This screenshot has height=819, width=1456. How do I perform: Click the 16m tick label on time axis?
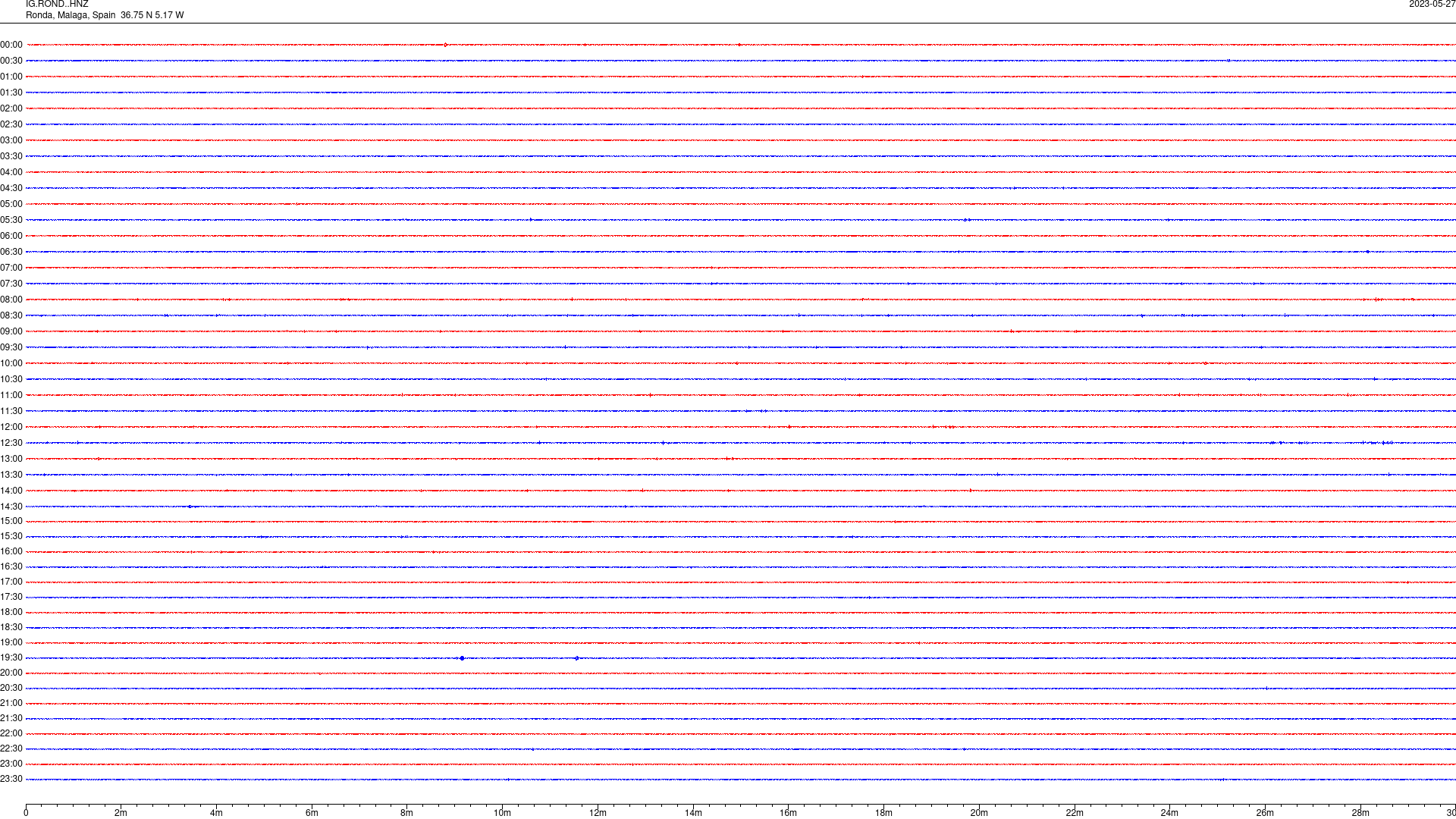[789, 813]
